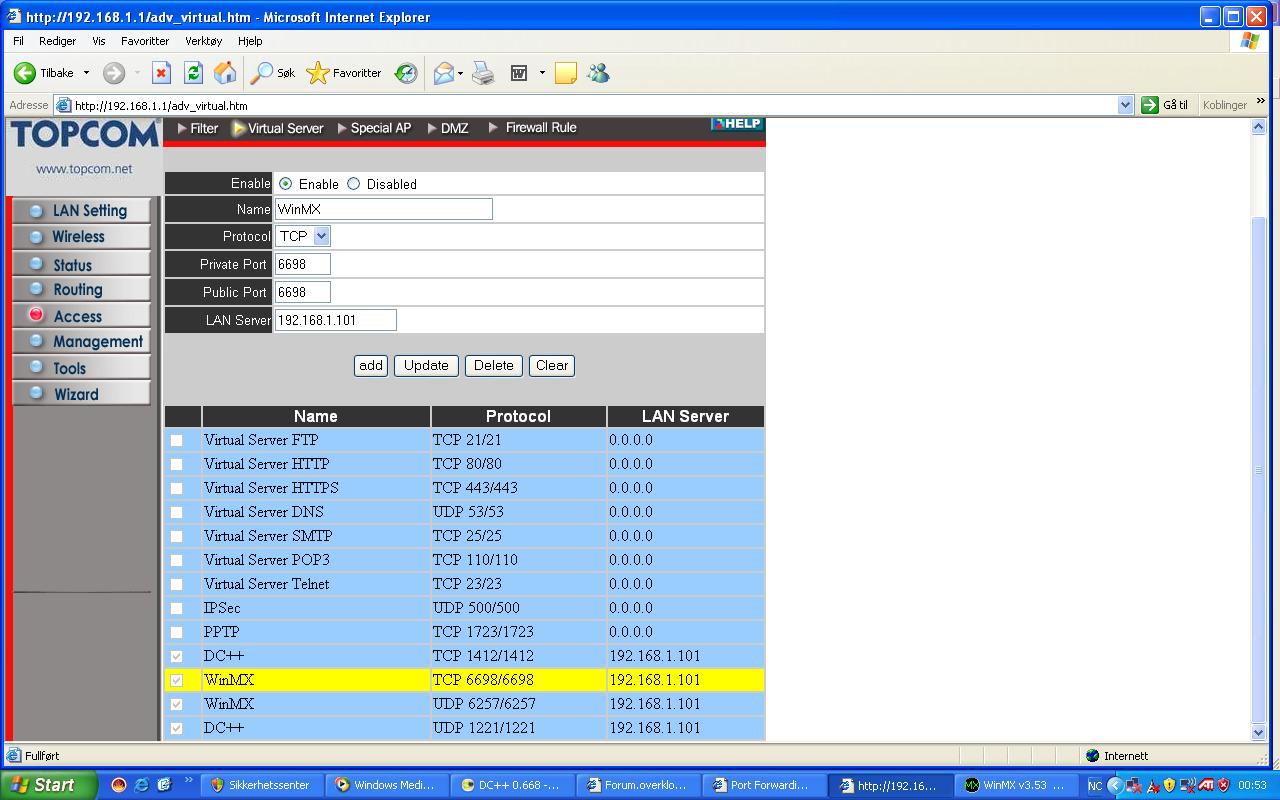The image size is (1280, 800).
Task: Click the Stop loading icon
Action: [x=161, y=73]
